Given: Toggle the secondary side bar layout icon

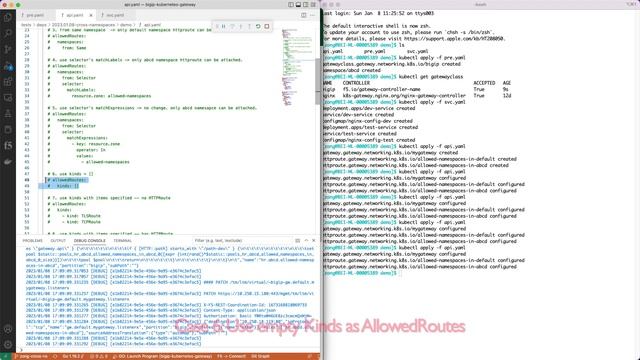Looking at the screenshot, I should (x=305, y=4).
